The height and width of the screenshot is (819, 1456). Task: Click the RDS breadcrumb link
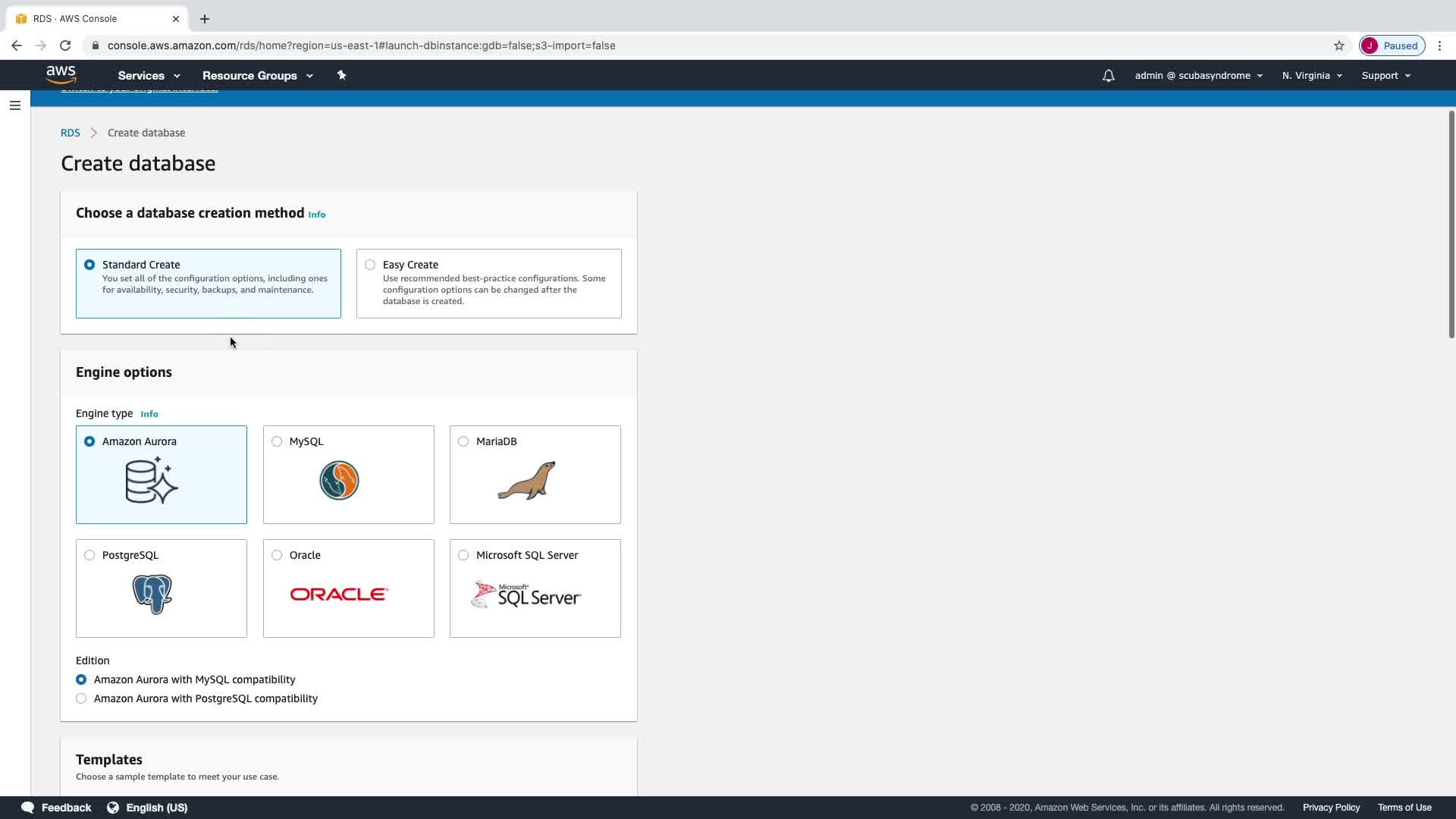click(70, 133)
